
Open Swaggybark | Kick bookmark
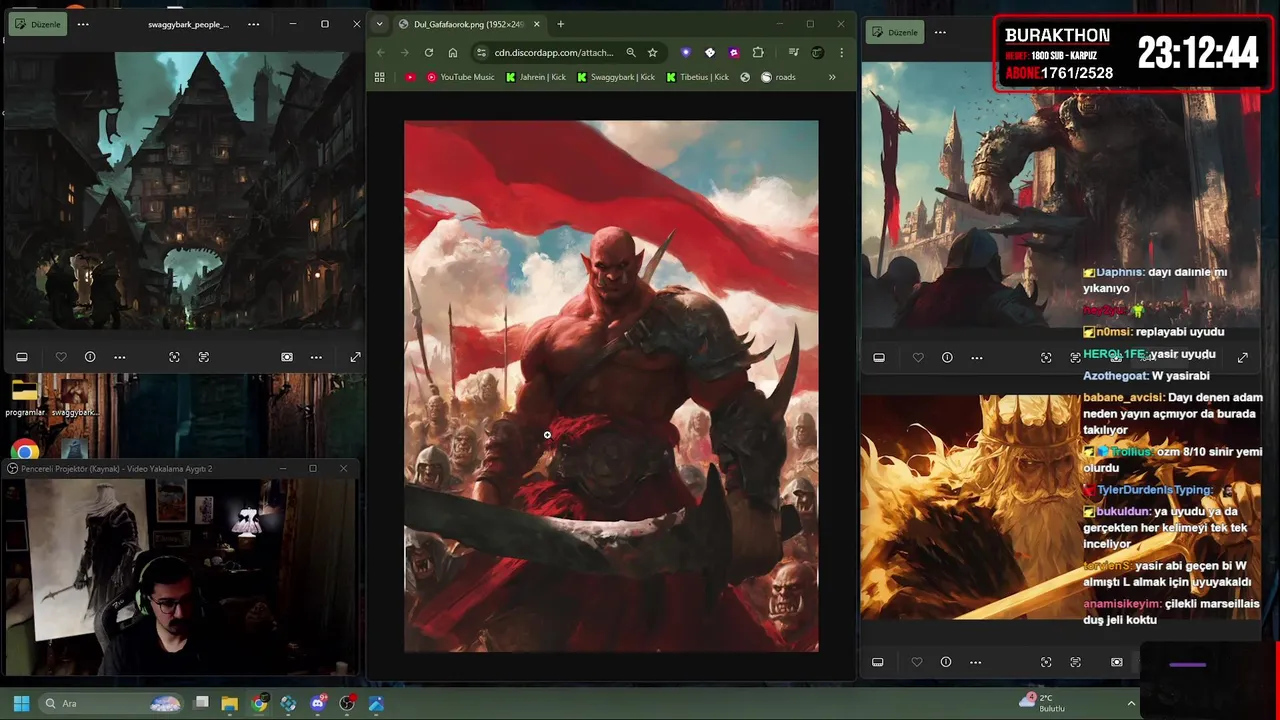click(x=616, y=77)
